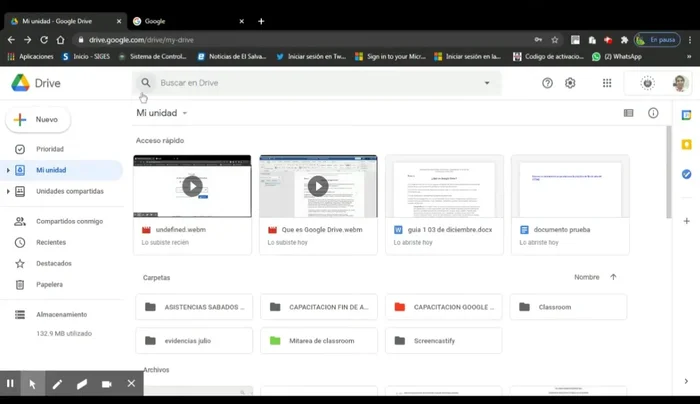Open Unidades compartidas
This screenshot has width=700, height=404.
pos(70,191)
